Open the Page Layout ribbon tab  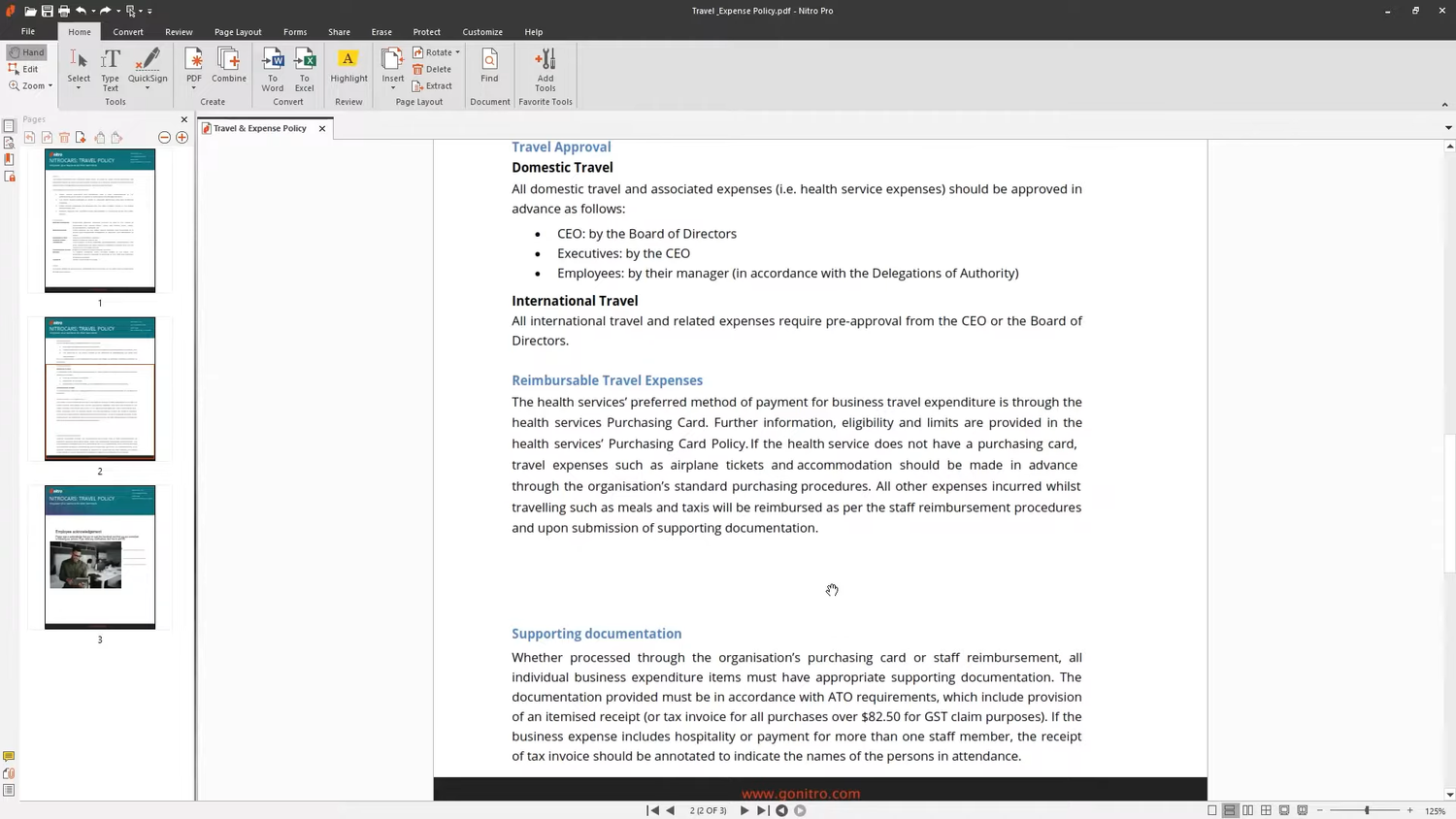point(238,32)
